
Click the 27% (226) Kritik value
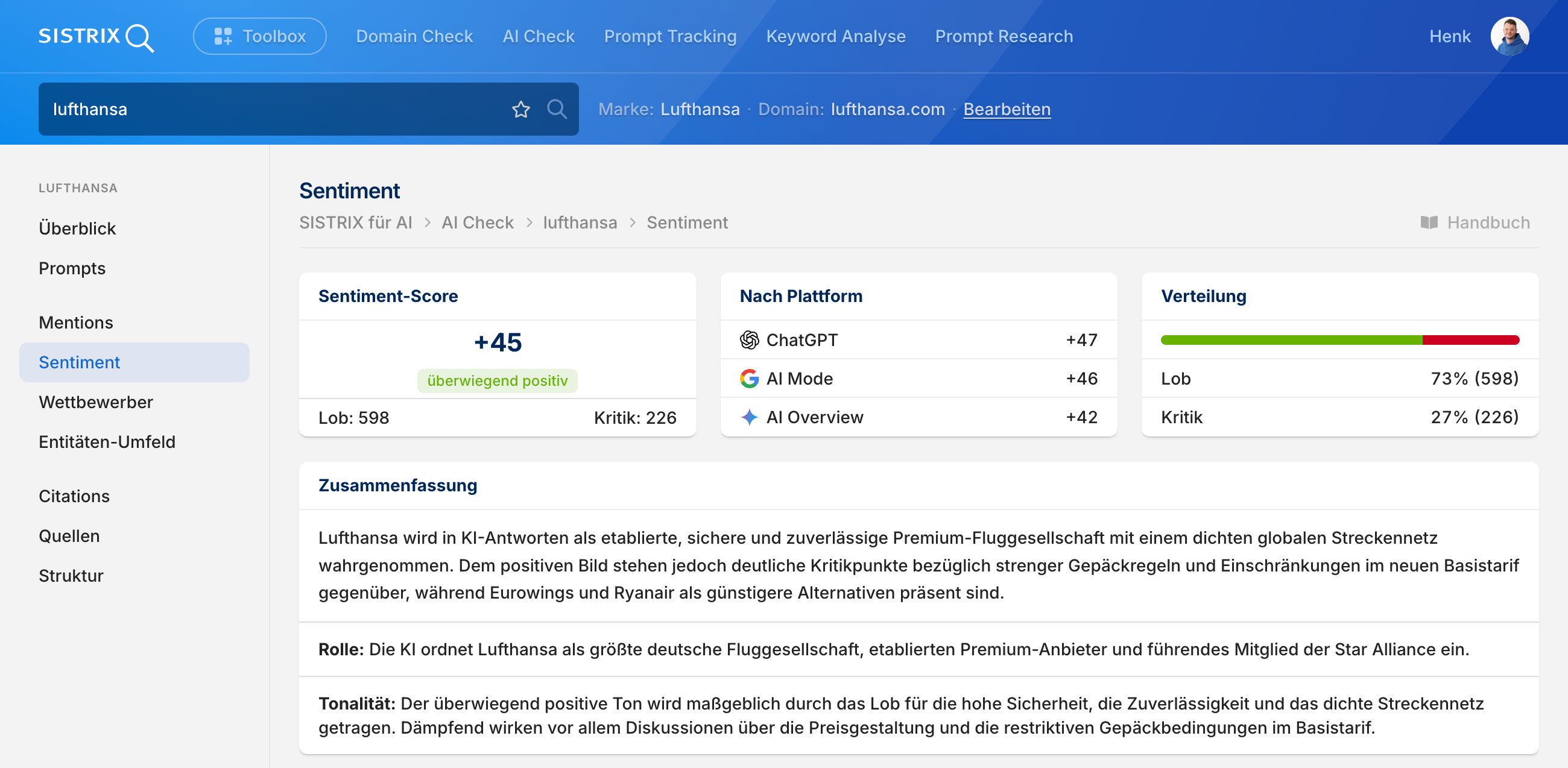(x=1475, y=418)
